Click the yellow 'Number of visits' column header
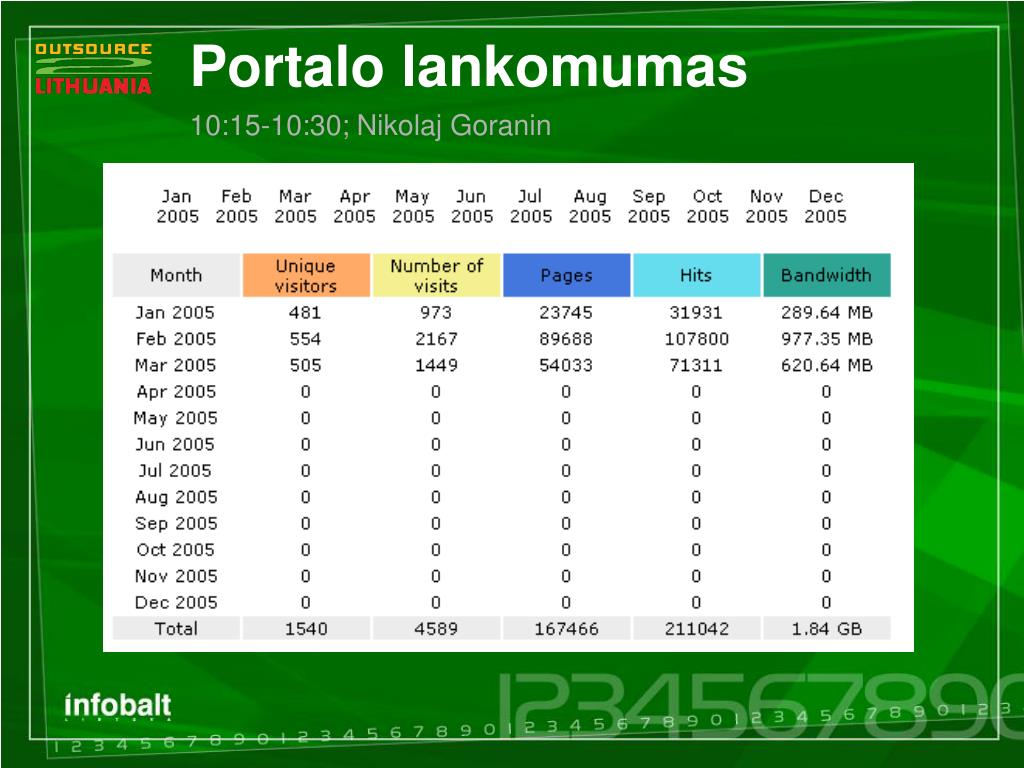Viewport: 1024px width, 768px height. (436, 275)
